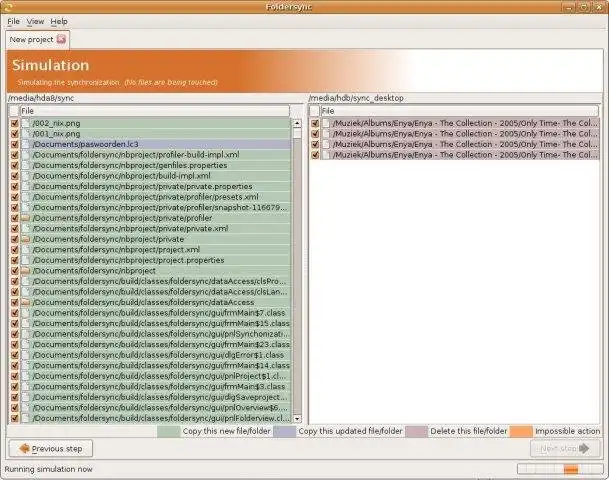This screenshot has width=609, height=480.
Task: Select the gui/pnlProject$1.cl... row
Action: point(151,376)
